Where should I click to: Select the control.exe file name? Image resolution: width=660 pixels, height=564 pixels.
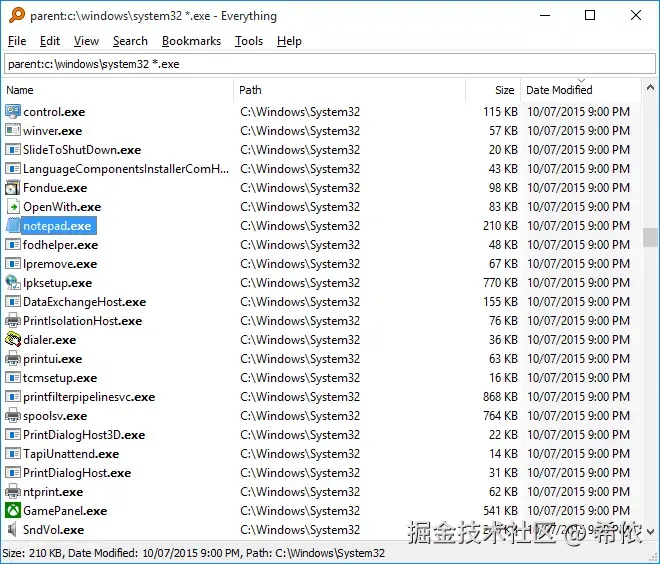pyautogui.click(x=54, y=112)
